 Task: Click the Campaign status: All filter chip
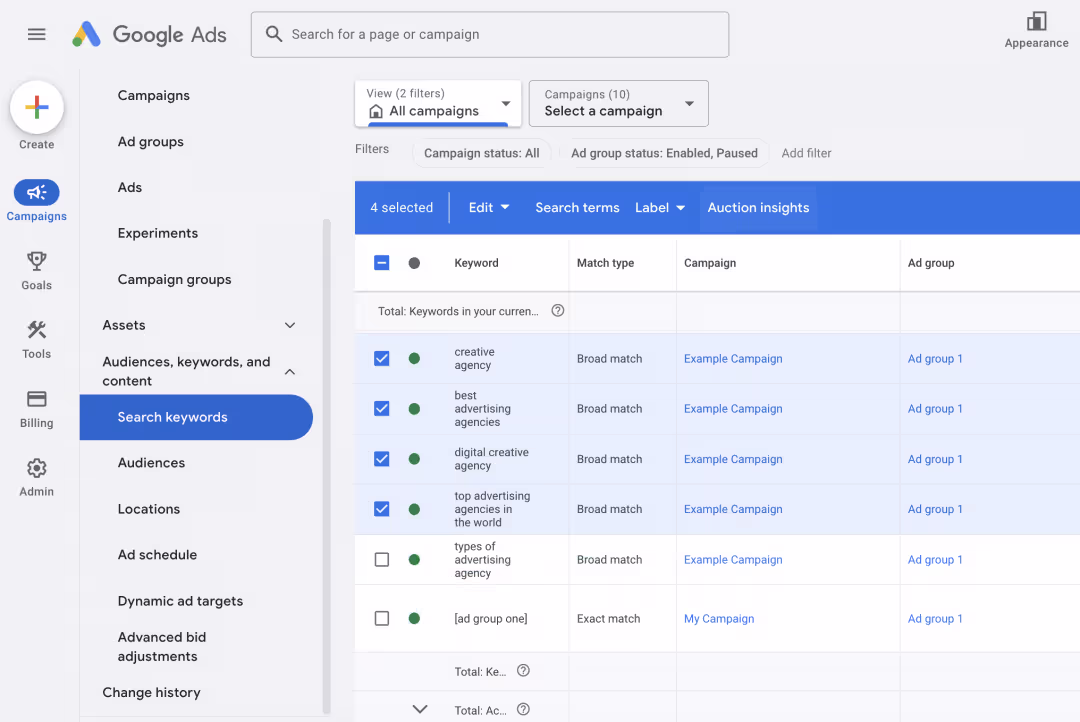[x=481, y=153]
